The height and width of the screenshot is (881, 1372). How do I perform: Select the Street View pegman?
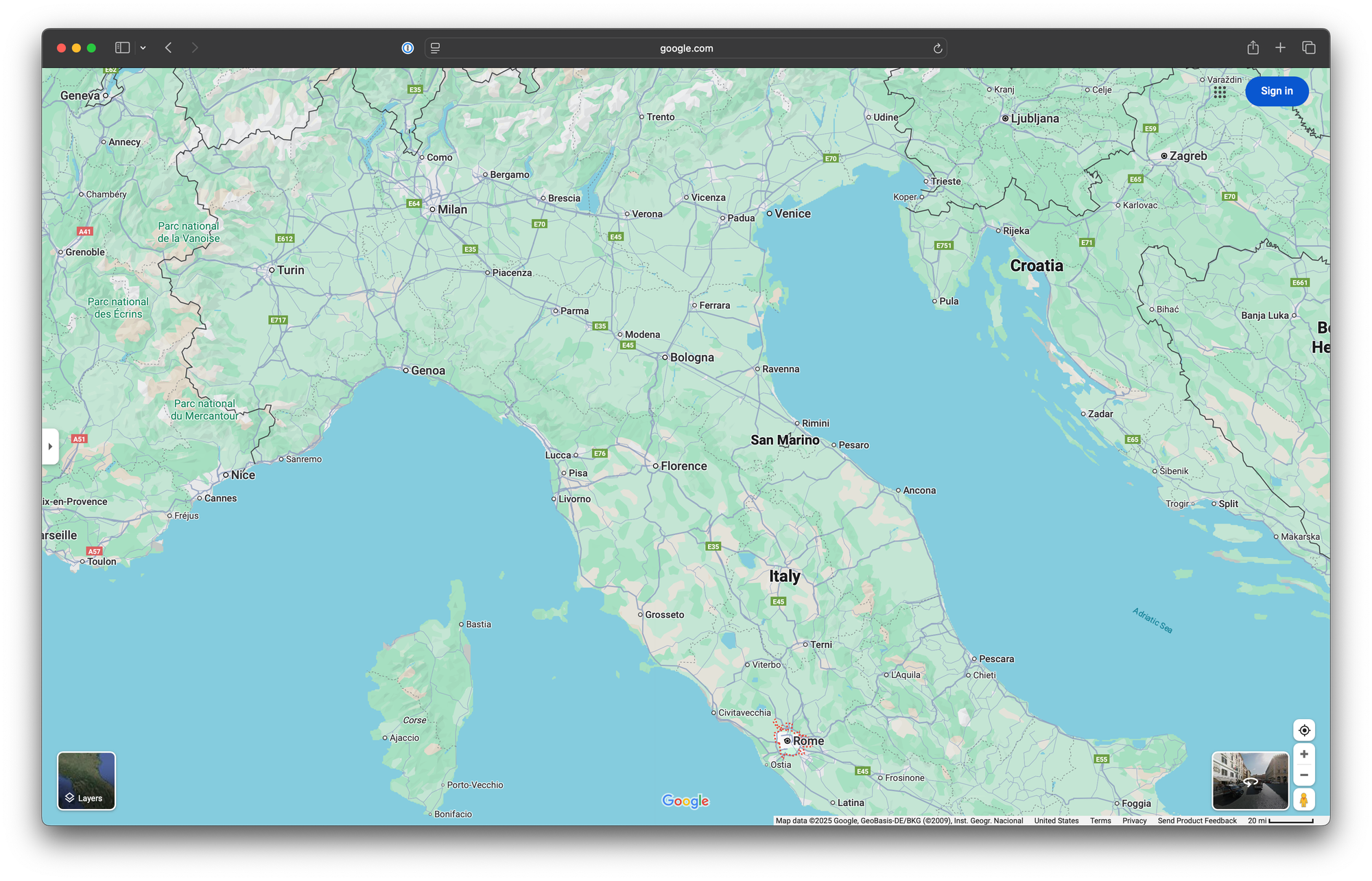1304,799
